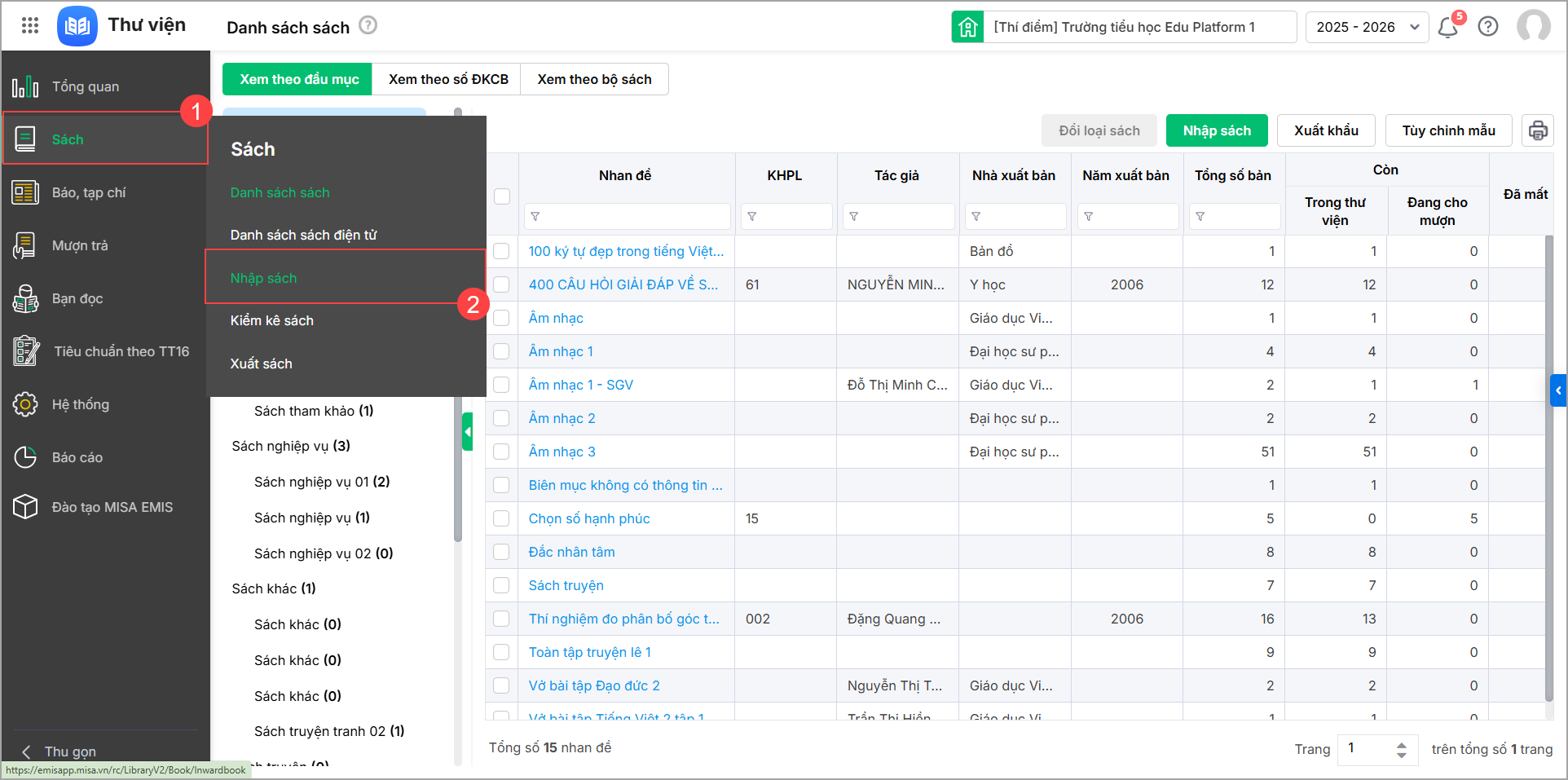Switch to Xem theo bộ sách tab
The width and height of the screenshot is (1568, 780).
(x=594, y=79)
